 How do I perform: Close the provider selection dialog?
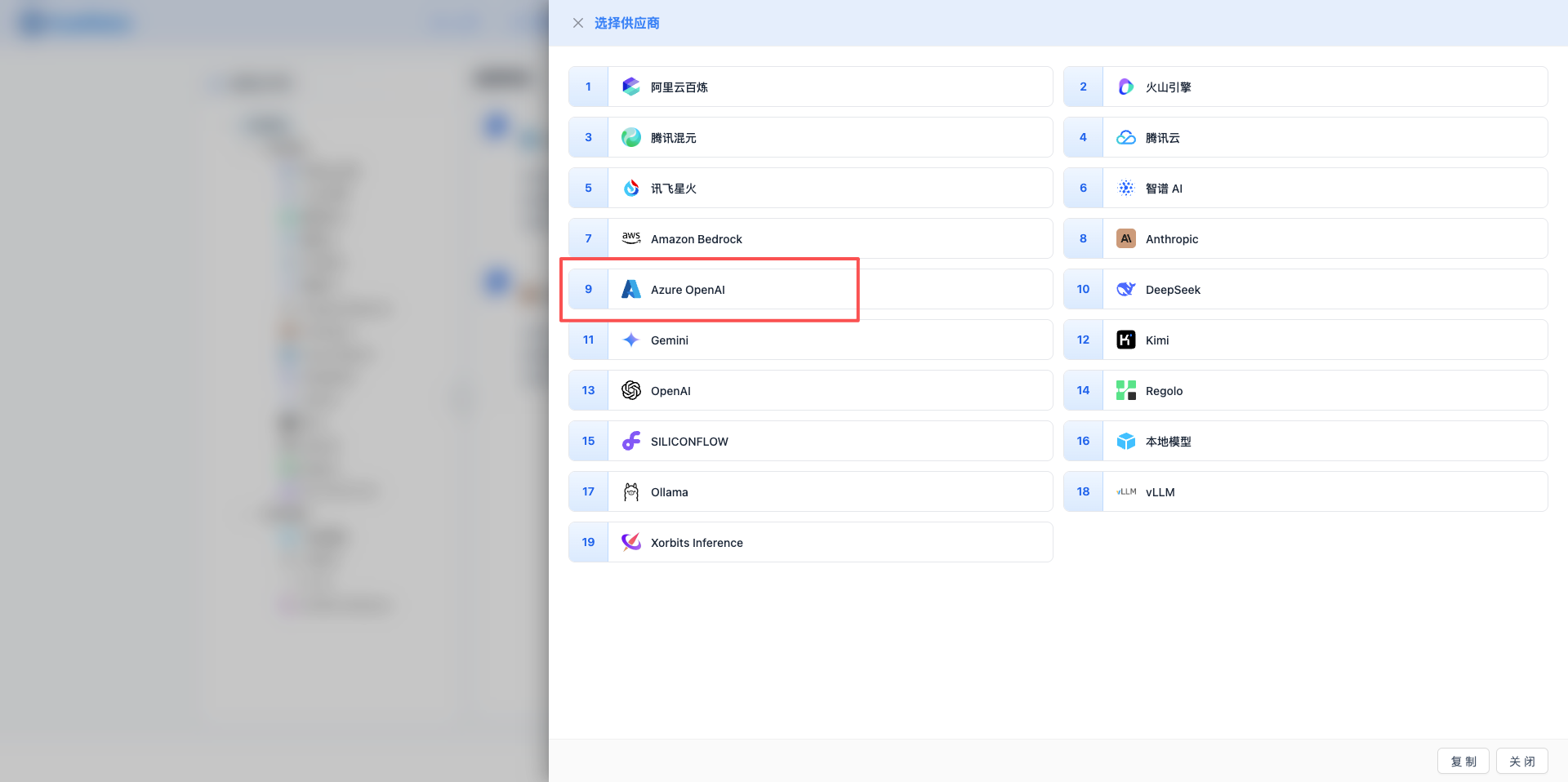coord(578,23)
